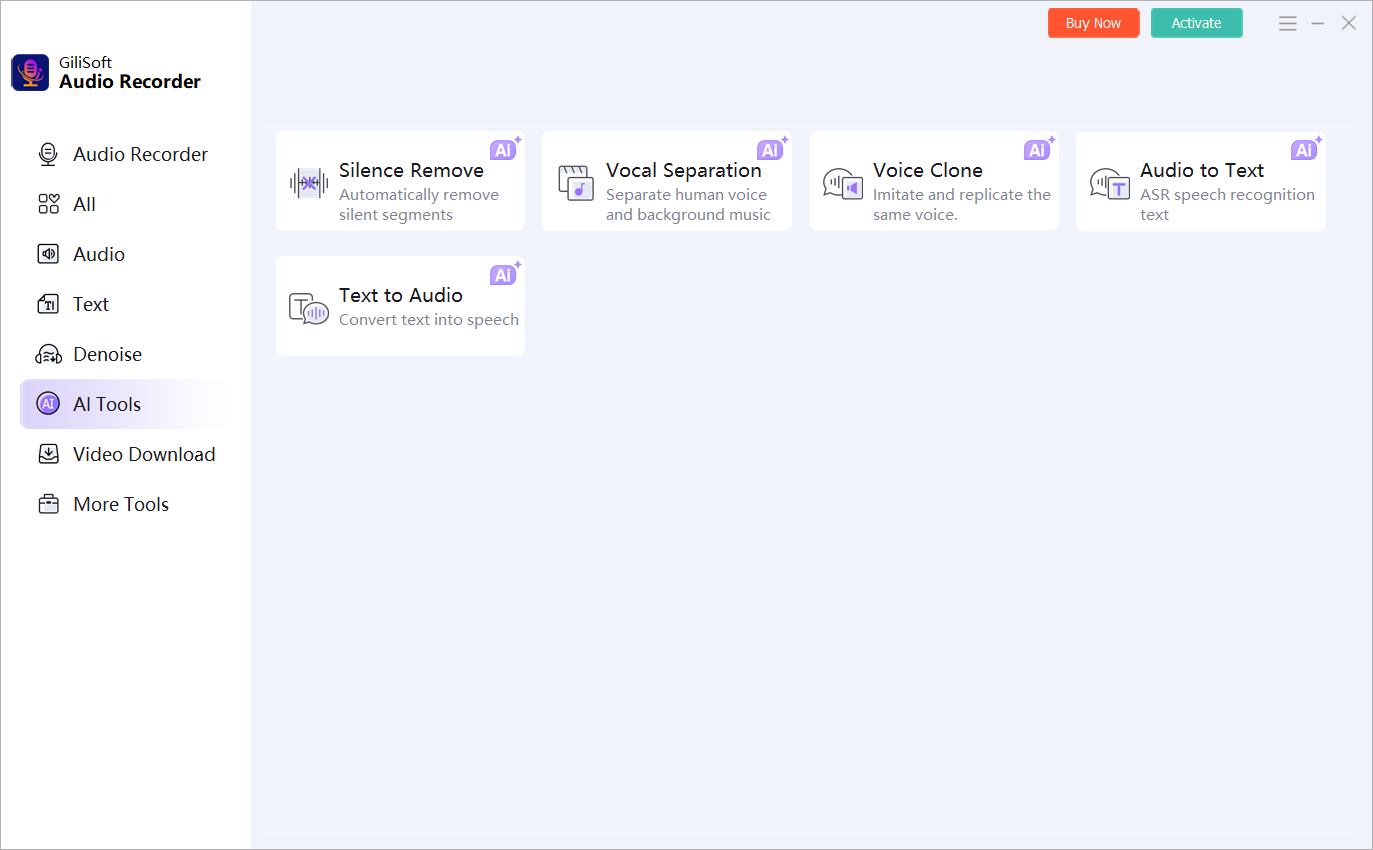Viewport: 1373px width, 850px height.
Task: Click the Denoise headphones icon in sidebar
Action: [x=48, y=354]
